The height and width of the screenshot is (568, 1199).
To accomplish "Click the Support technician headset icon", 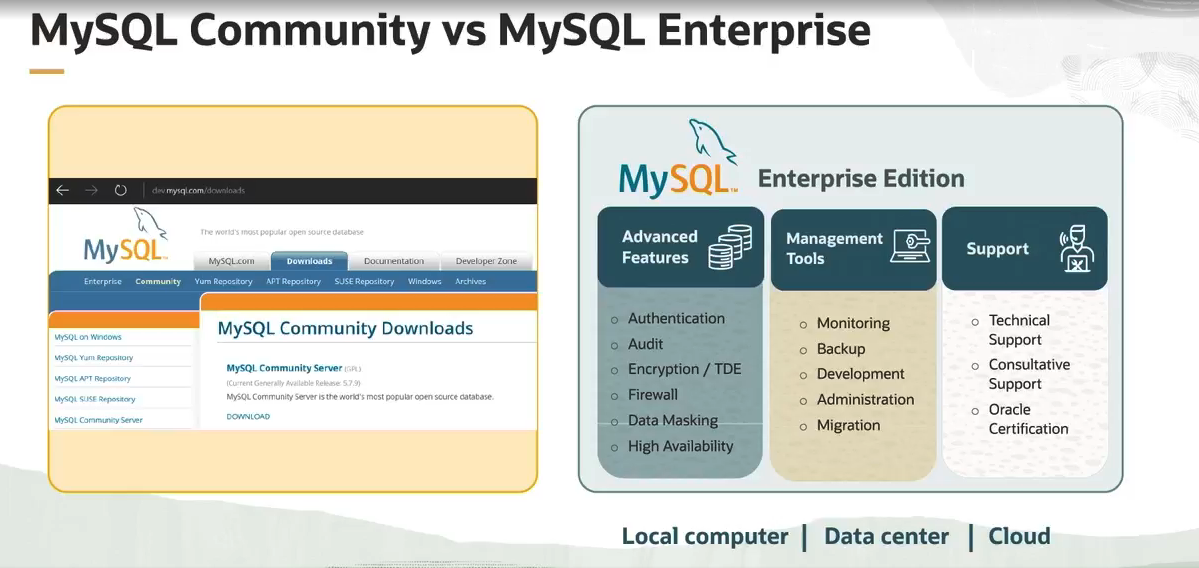I will coord(1077,249).
